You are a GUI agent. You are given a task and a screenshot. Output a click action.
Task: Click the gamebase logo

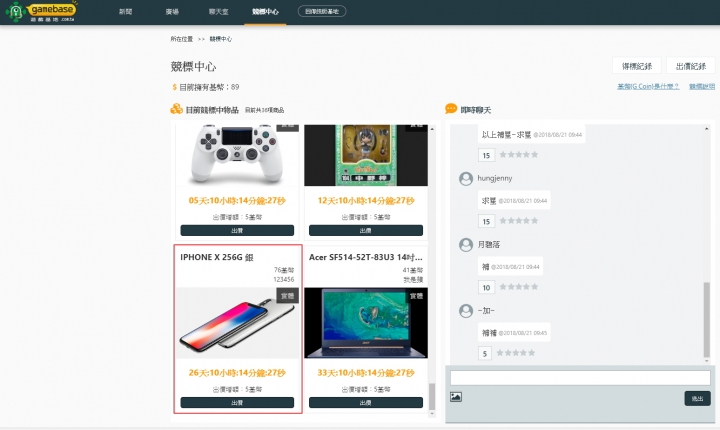coord(41,11)
